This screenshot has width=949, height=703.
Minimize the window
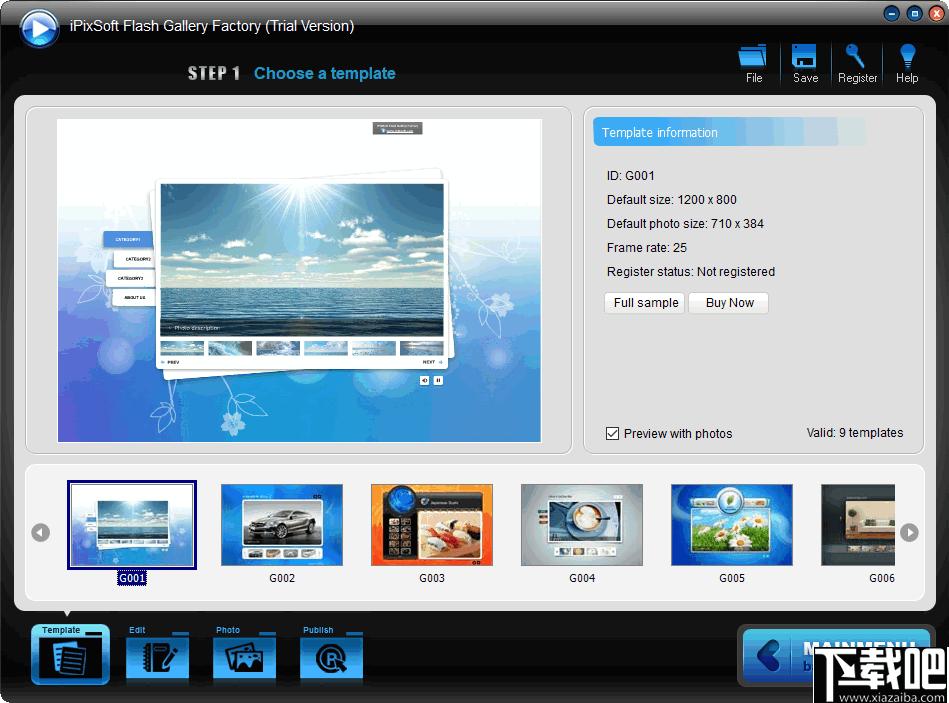click(892, 13)
